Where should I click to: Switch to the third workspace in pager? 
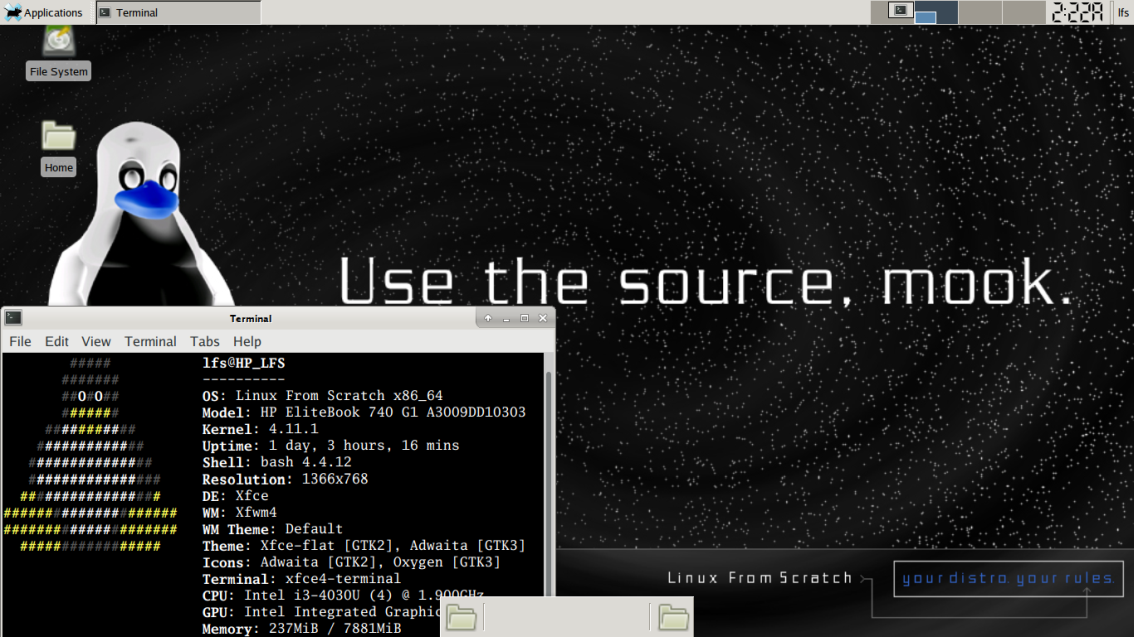(980, 12)
